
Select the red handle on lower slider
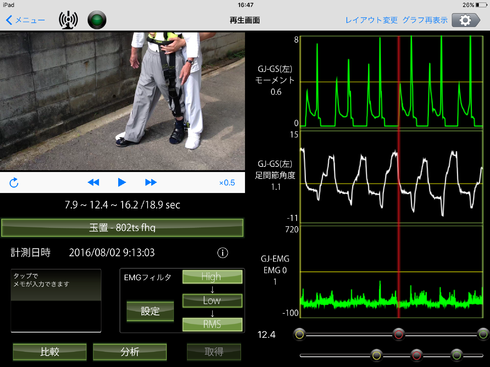pyautogui.click(x=416, y=355)
